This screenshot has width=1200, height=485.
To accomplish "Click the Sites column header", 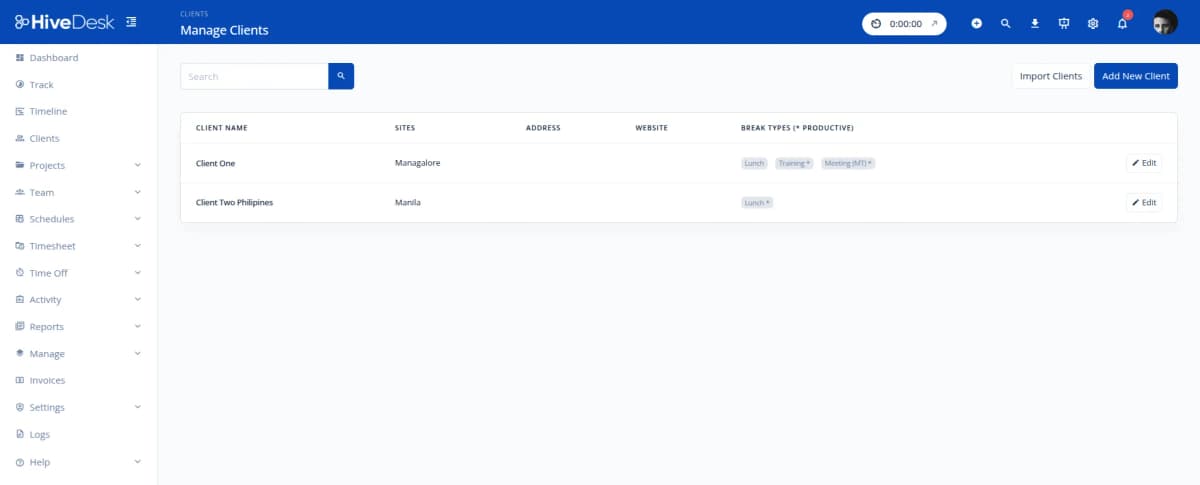I will [x=405, y=128].
